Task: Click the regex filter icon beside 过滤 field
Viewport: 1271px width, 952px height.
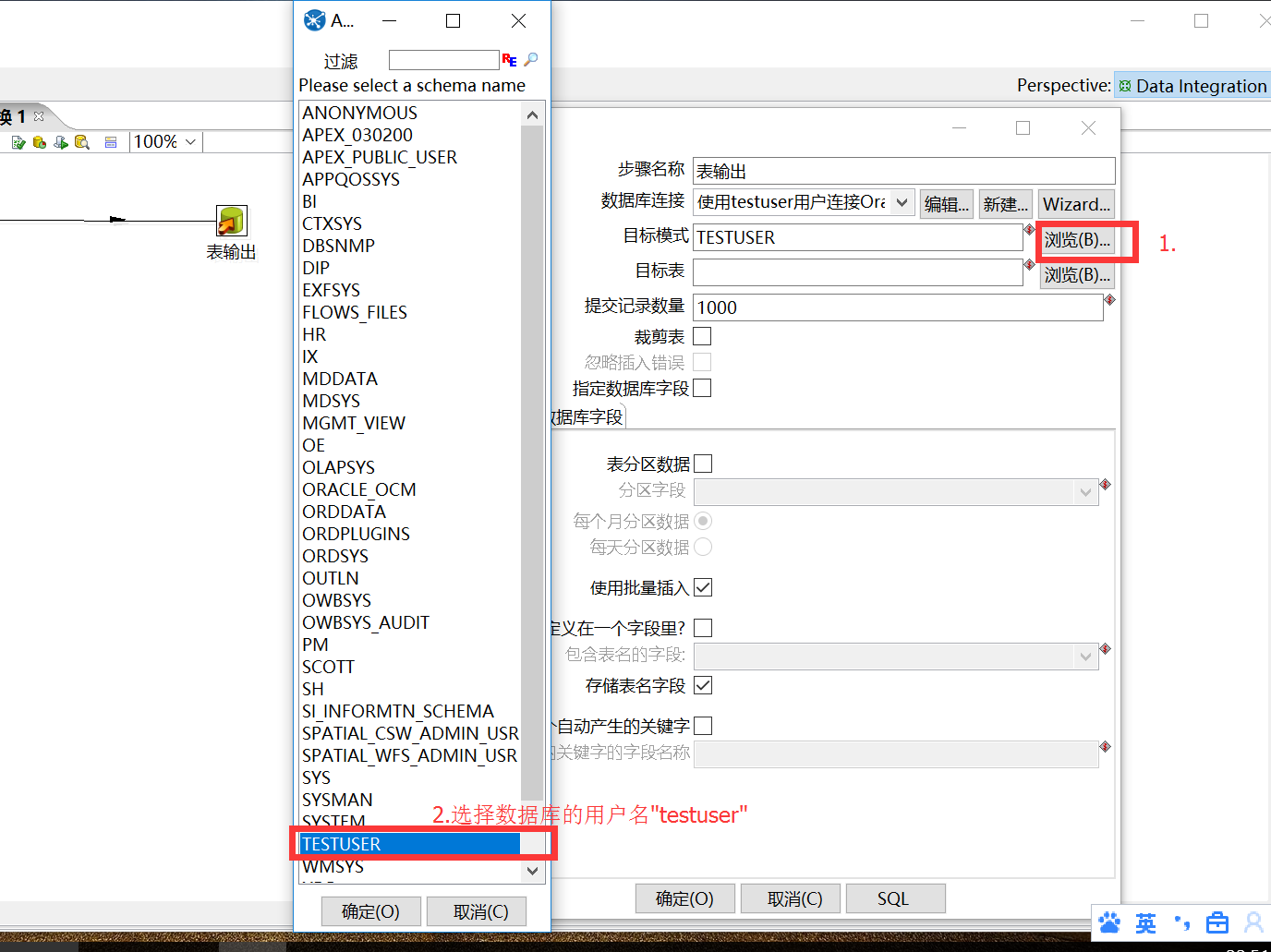Action: pyautogui.click(x=509, y=59)
